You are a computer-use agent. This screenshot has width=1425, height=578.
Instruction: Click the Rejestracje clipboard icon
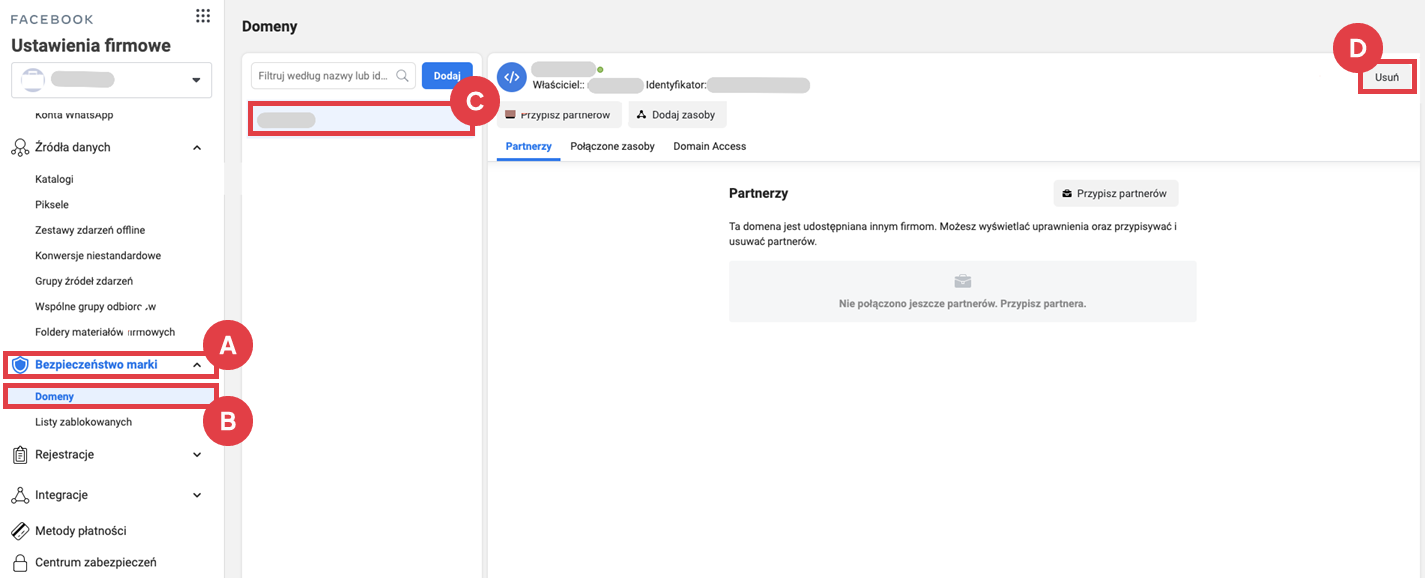click(x=20, y=455)
